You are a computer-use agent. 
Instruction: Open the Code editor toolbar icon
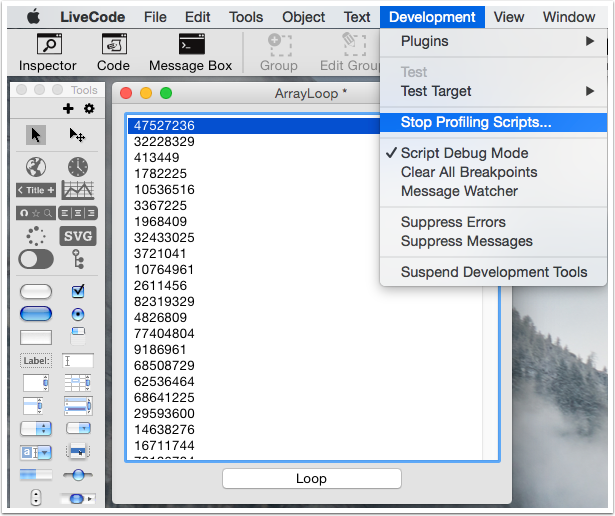coord(113,53)
